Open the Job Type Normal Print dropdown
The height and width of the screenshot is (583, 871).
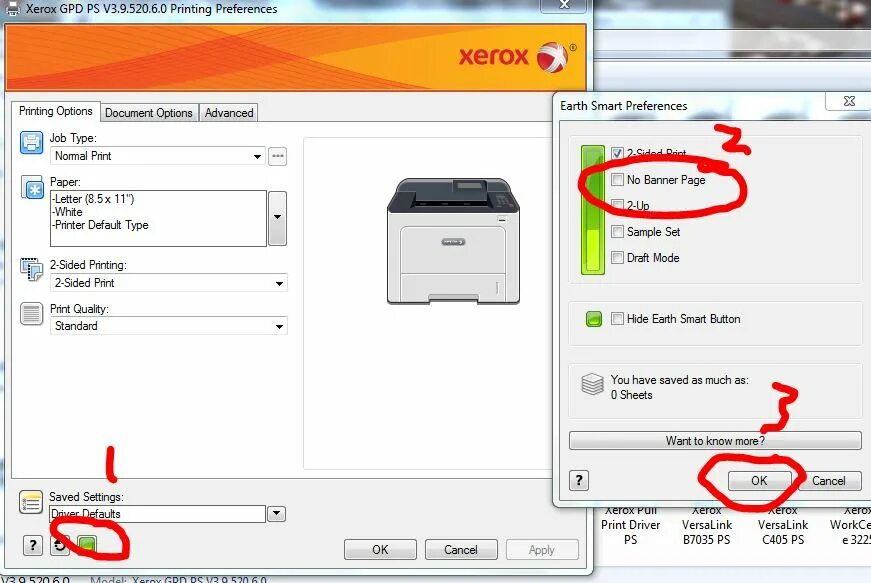157,156
